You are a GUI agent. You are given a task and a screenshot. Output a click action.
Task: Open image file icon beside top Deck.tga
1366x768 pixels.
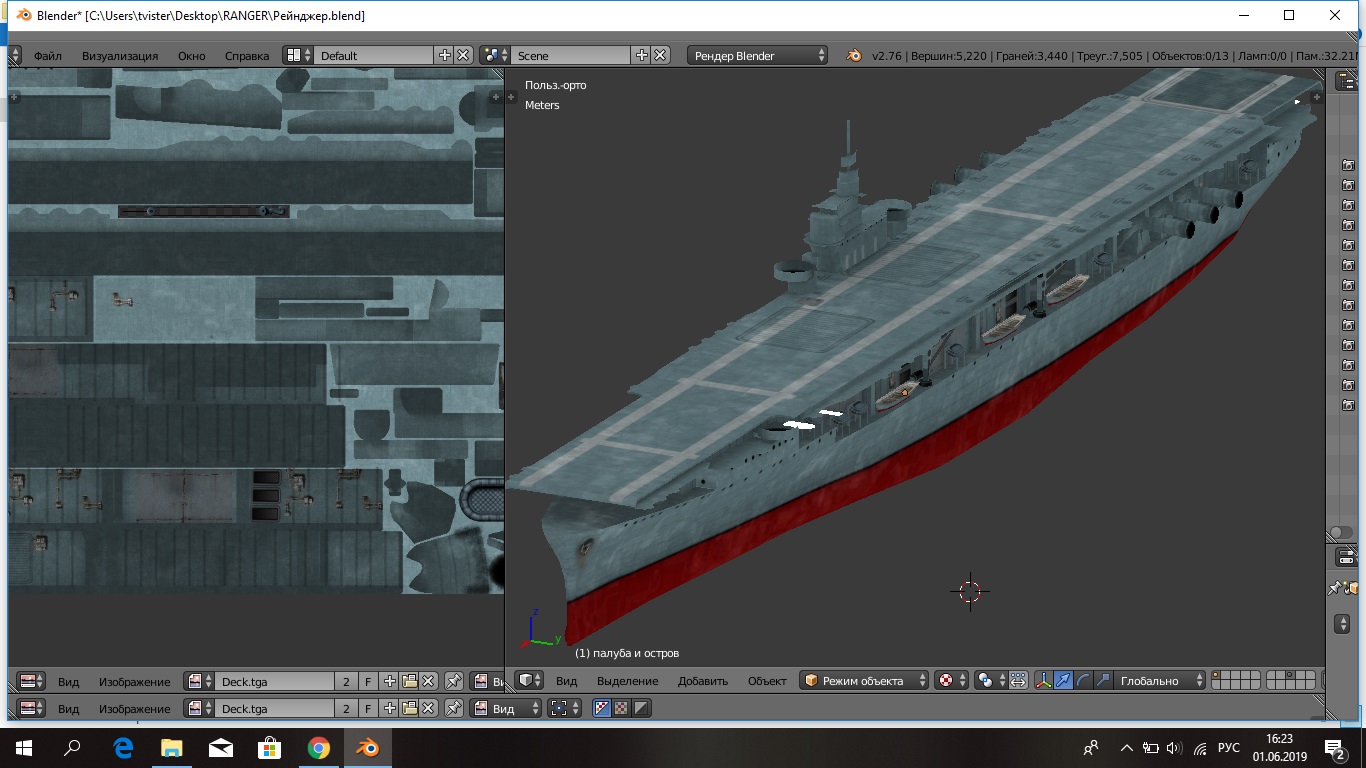click(x=409, y=682)
